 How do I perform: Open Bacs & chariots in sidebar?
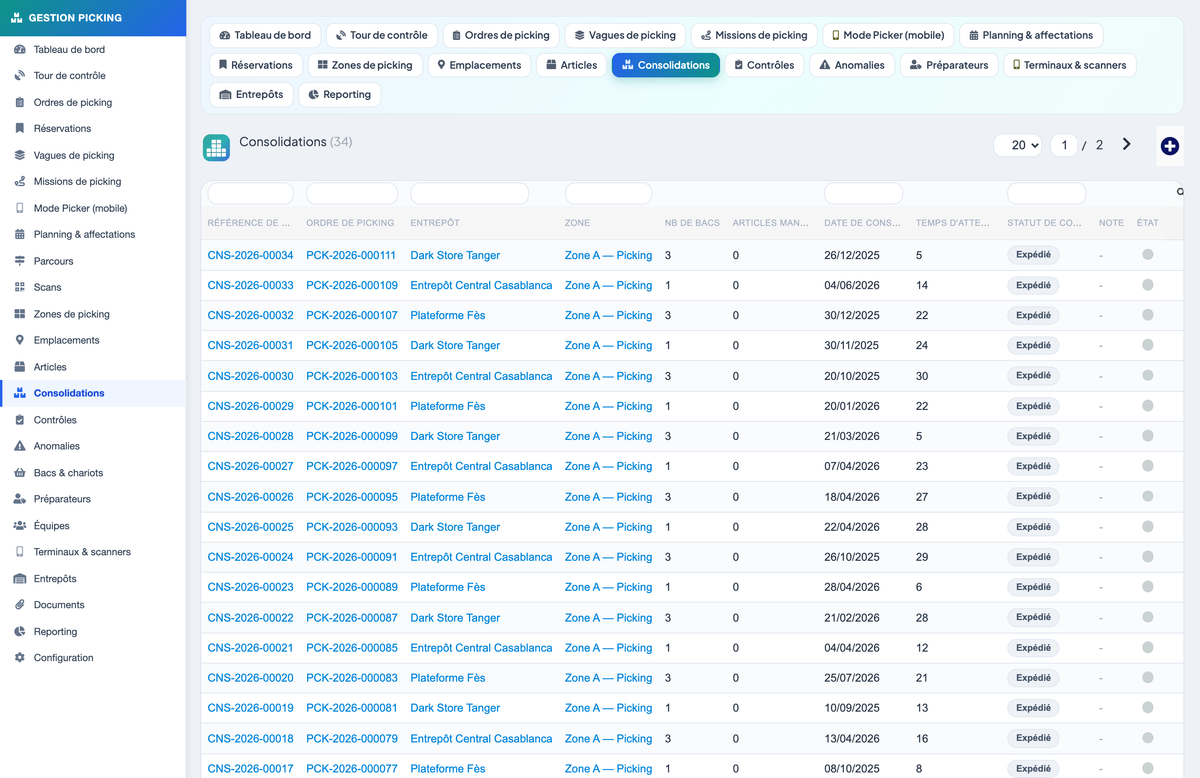click(x=68, y=473)
